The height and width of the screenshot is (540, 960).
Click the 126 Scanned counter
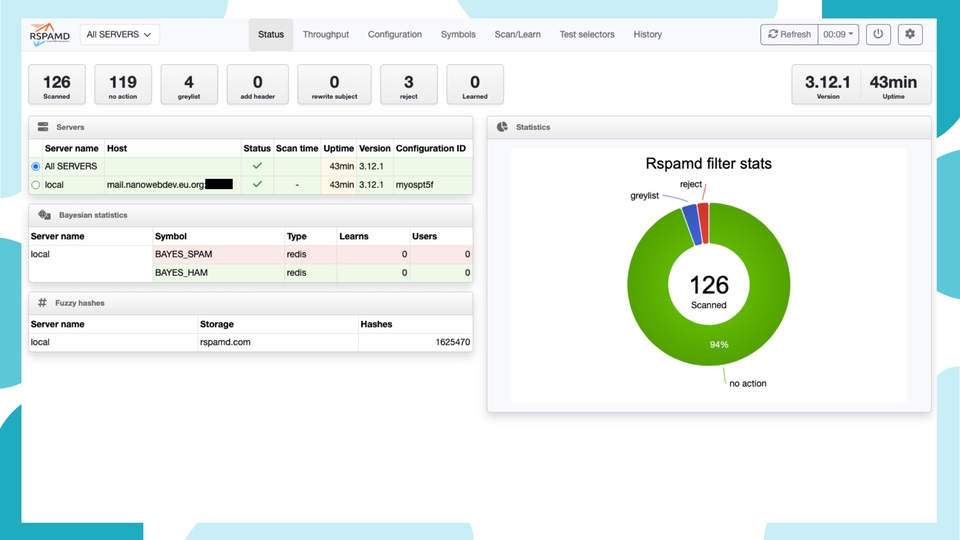point(57,84)
